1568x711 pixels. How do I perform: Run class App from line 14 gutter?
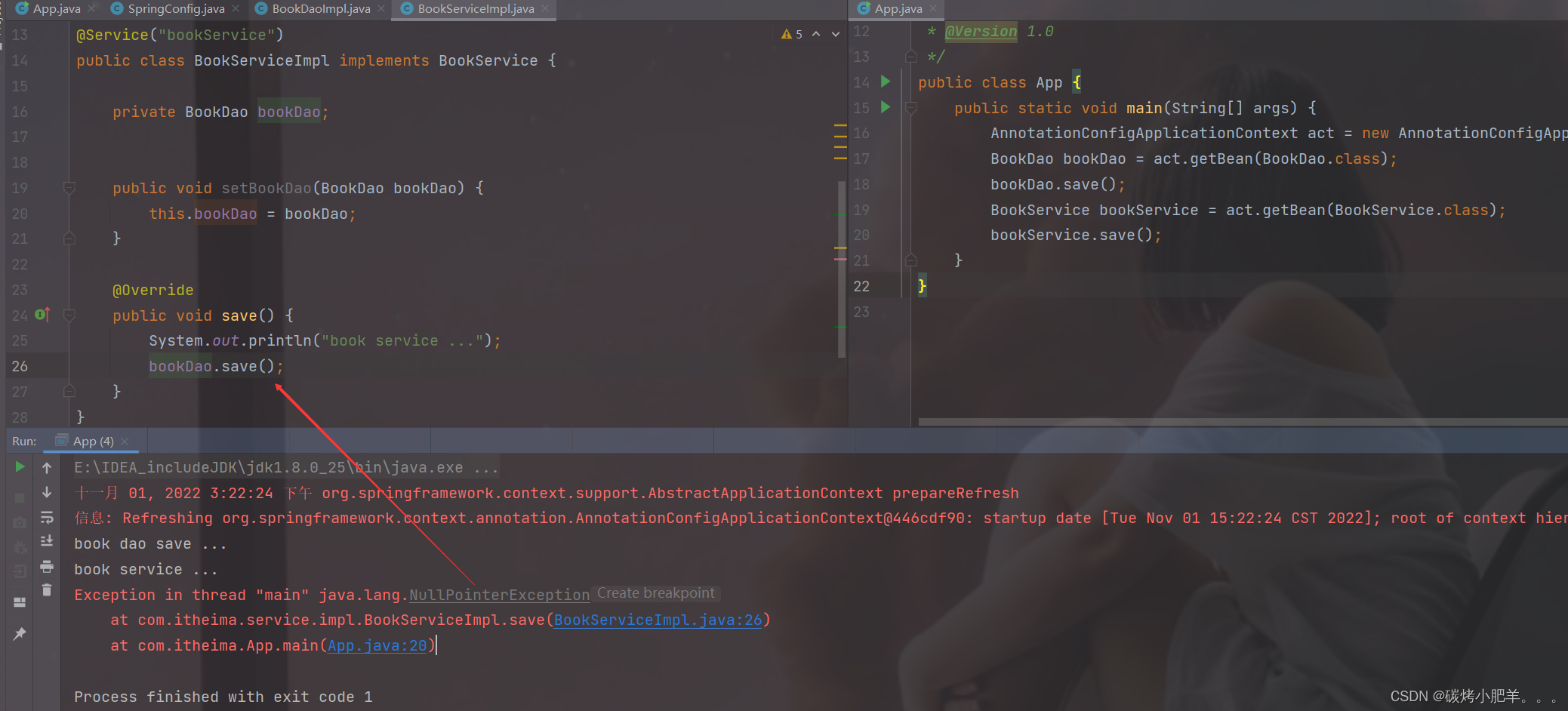pyautogui.click(x=886, y=82)
